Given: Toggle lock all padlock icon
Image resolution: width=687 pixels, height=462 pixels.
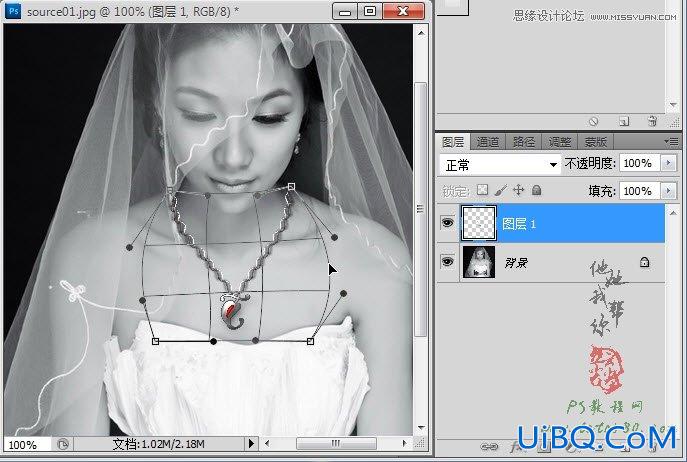Looking at the screenshot, I should point(536,190).
